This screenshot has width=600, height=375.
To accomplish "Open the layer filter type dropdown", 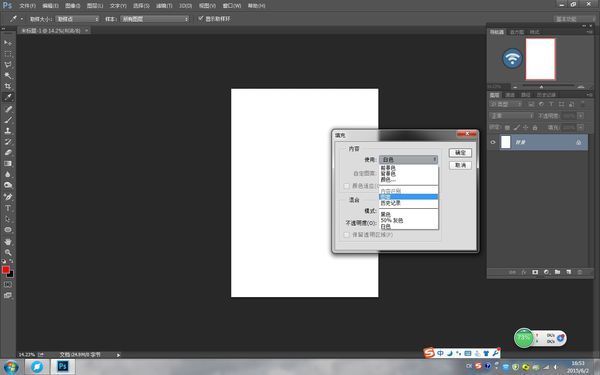I will pyautogui.click(x=507, y=104).
